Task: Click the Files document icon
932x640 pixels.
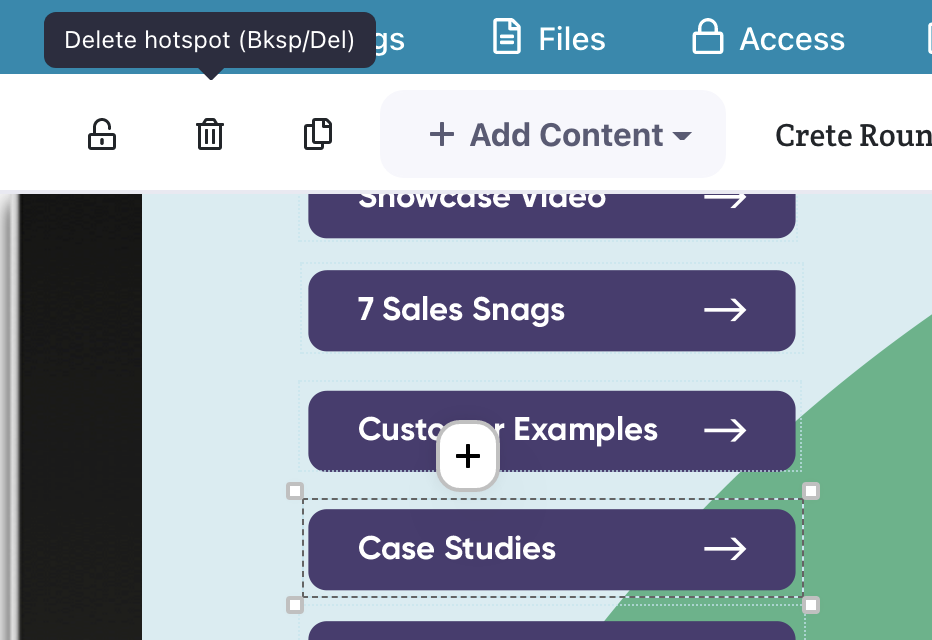Action: (x=508, y=38)
